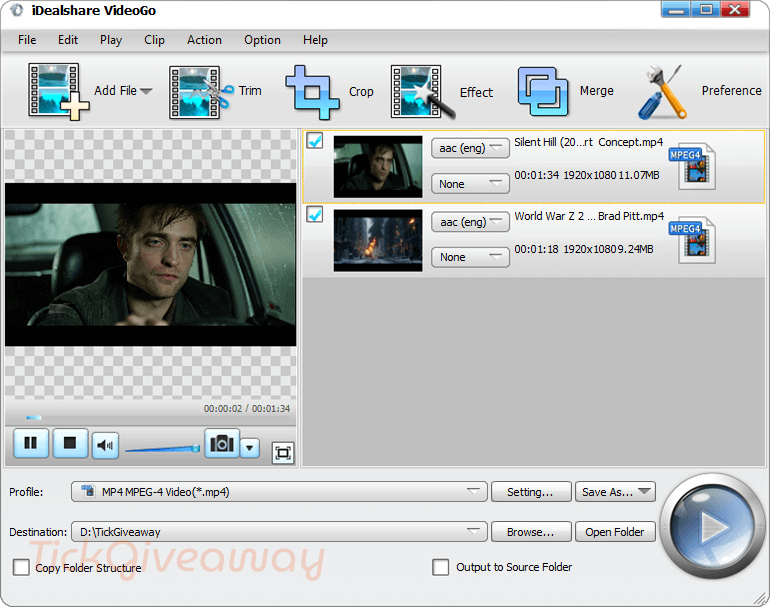Uncheck the Silent Hill video checkbox
The width and height of the screenshot is (770, 607).
[315, 141]
